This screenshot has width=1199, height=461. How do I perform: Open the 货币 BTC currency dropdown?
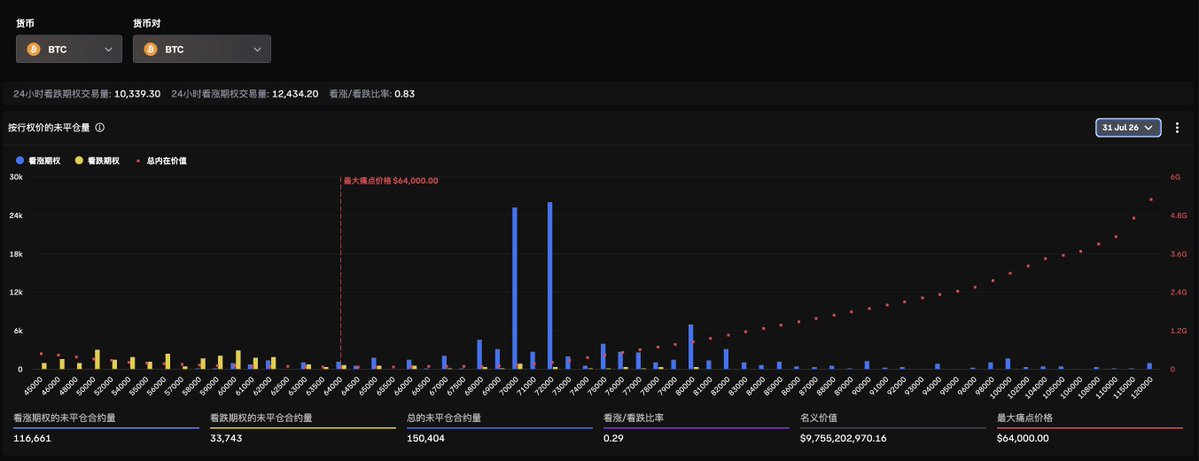[x=69, y=49]
